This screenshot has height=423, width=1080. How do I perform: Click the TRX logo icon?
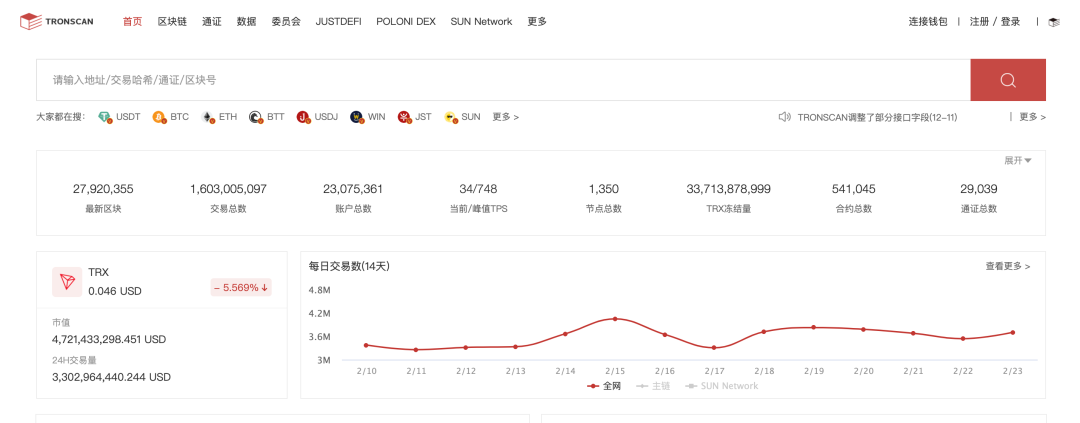coord(67,282)
